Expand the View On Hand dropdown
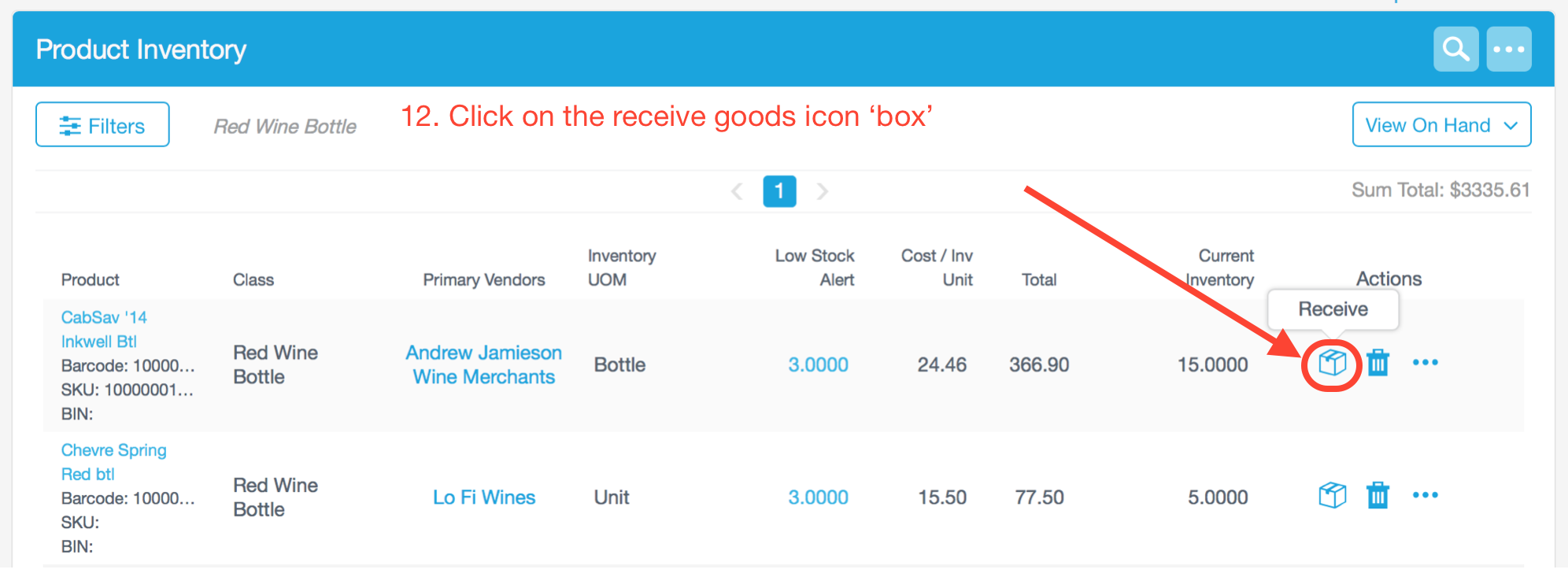The image size is (1568, 573). tap(1441, 124)
